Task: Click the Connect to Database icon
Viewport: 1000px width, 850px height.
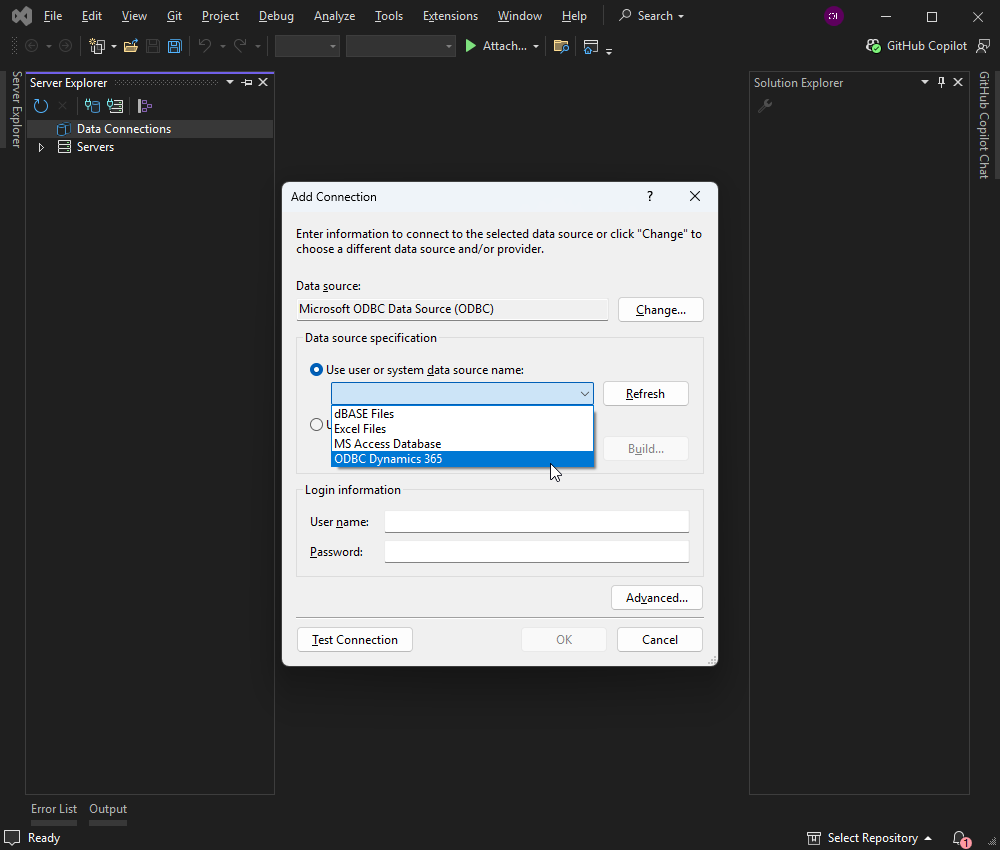Action: pyautogui.click(x=92, y=106)
